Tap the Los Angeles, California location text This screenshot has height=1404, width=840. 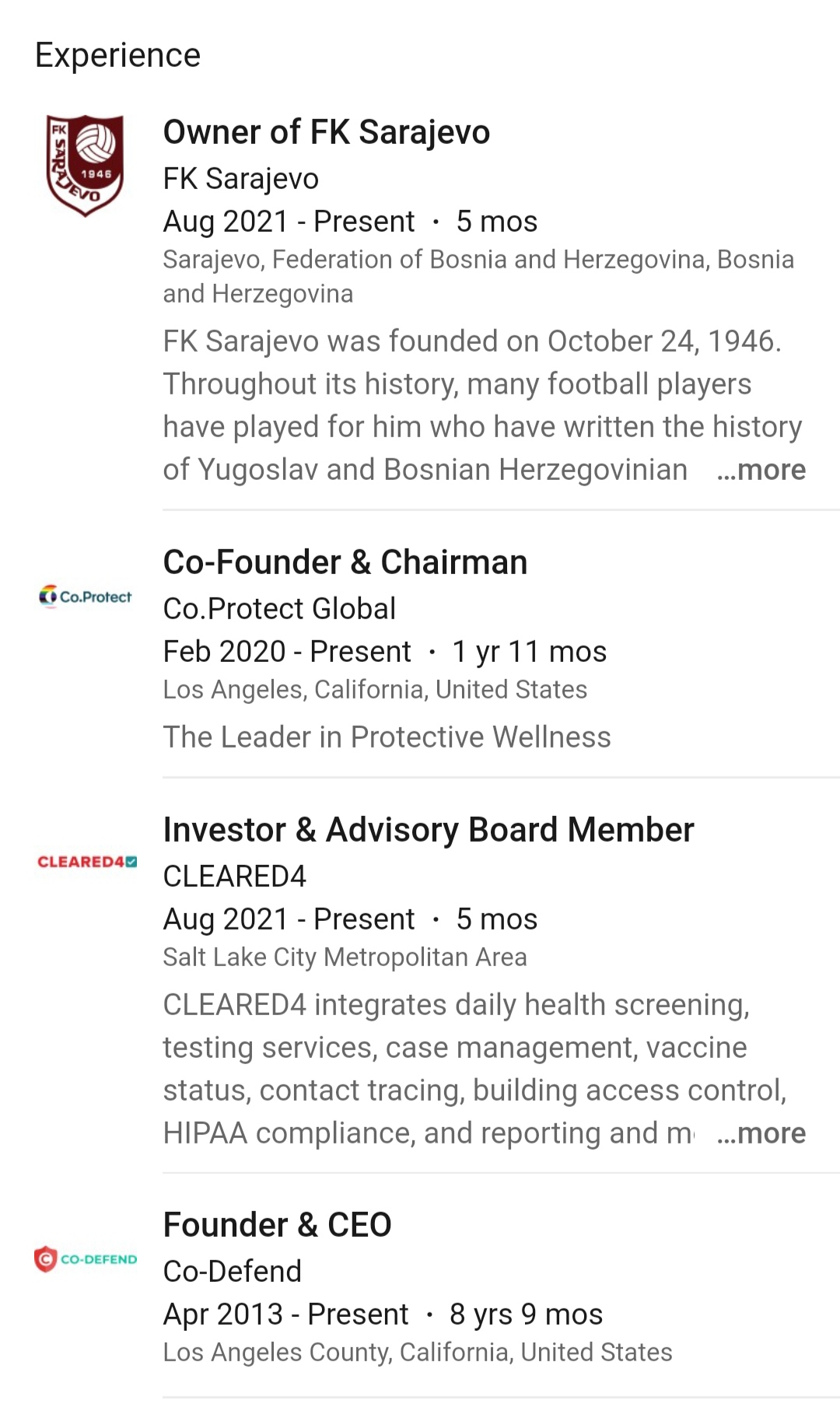pos(375,690)
